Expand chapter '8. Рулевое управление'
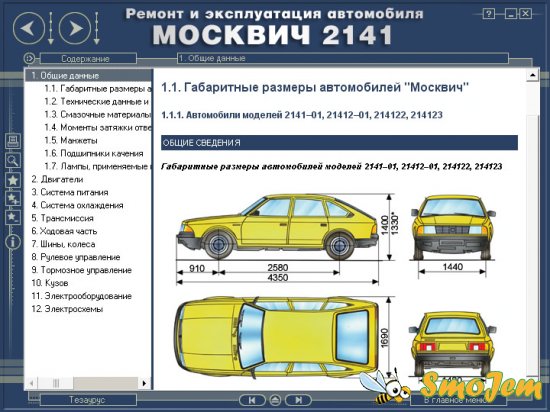 click(x=76, y=257)
